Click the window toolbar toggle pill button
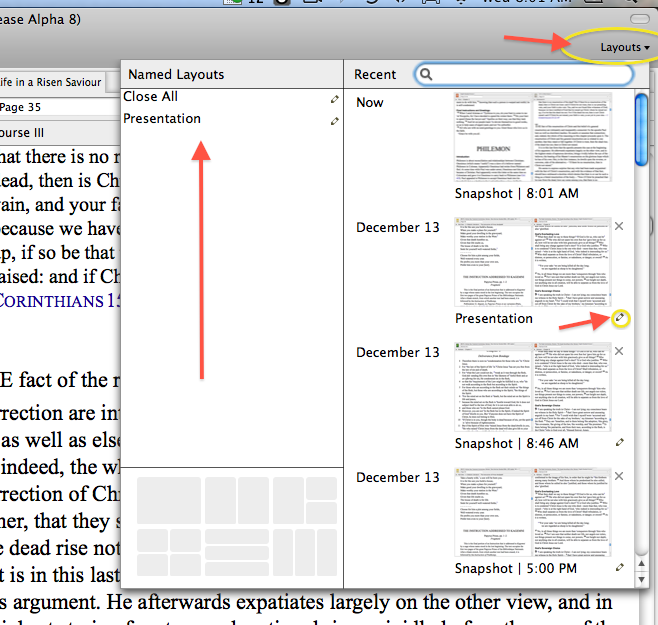The image size is (658, 625). click(640, 19)
